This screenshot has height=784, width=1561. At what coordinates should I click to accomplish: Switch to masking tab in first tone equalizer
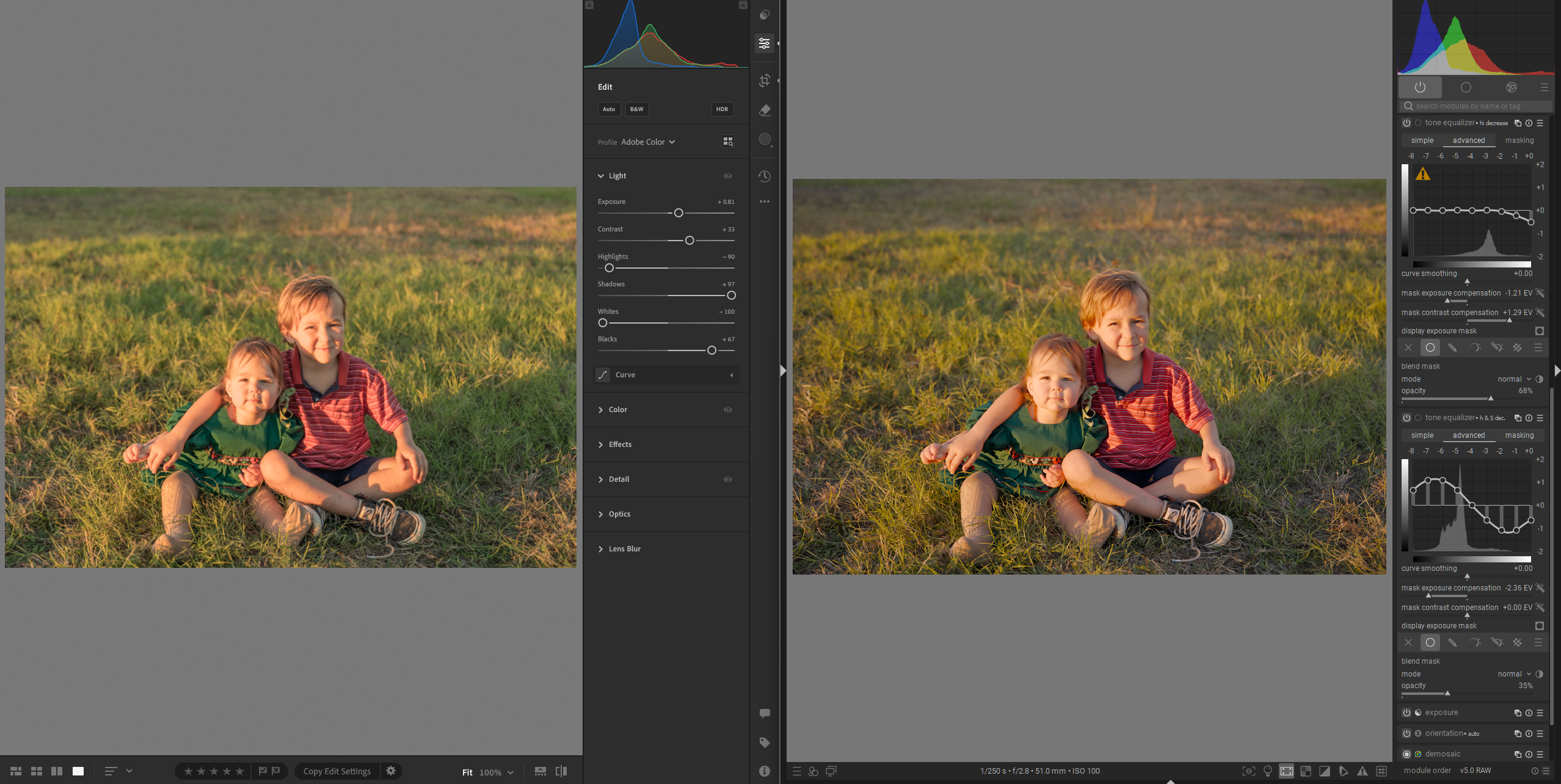coord(1519,140)
